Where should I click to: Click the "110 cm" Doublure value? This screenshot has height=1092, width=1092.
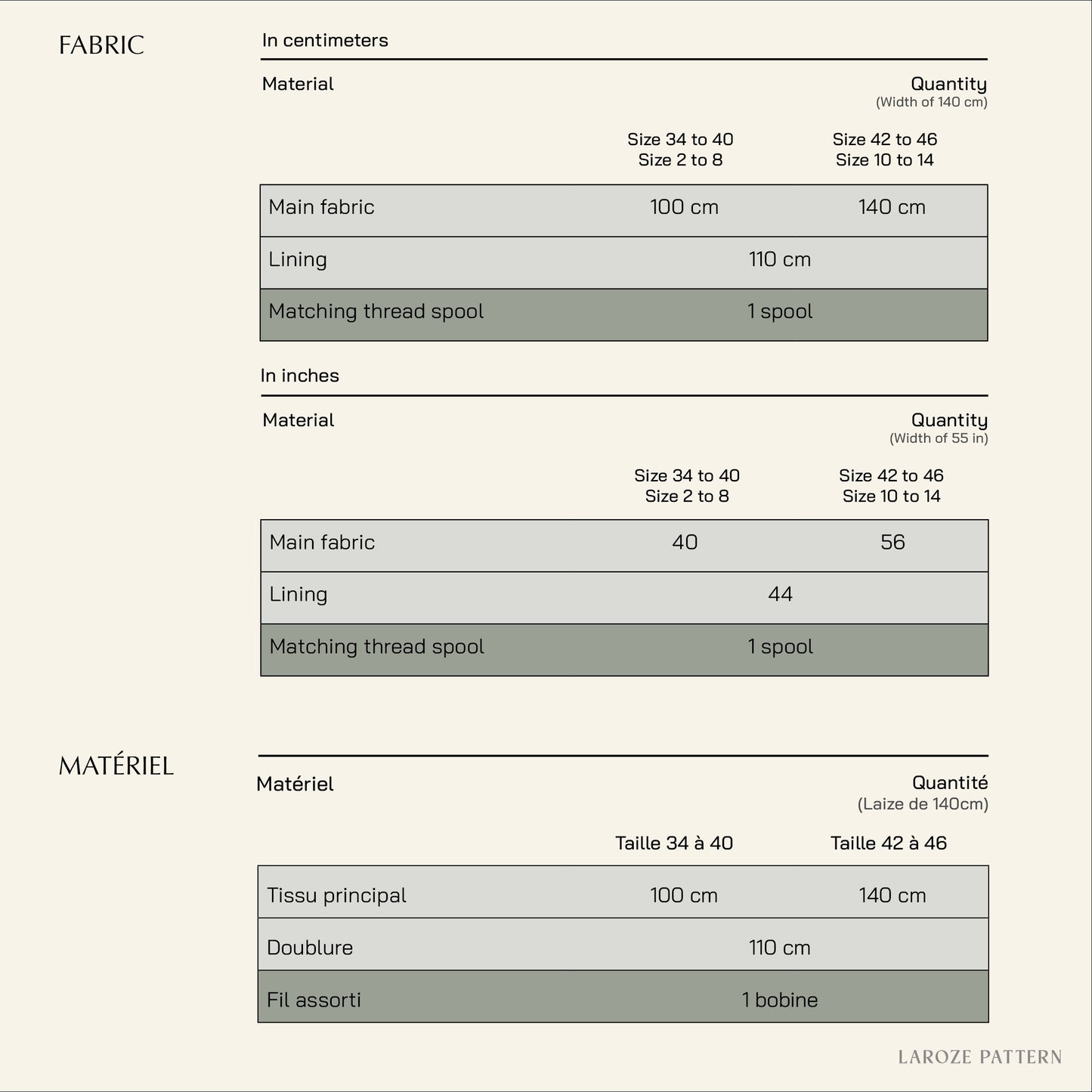pyautogui.click(x=779, y=948)
